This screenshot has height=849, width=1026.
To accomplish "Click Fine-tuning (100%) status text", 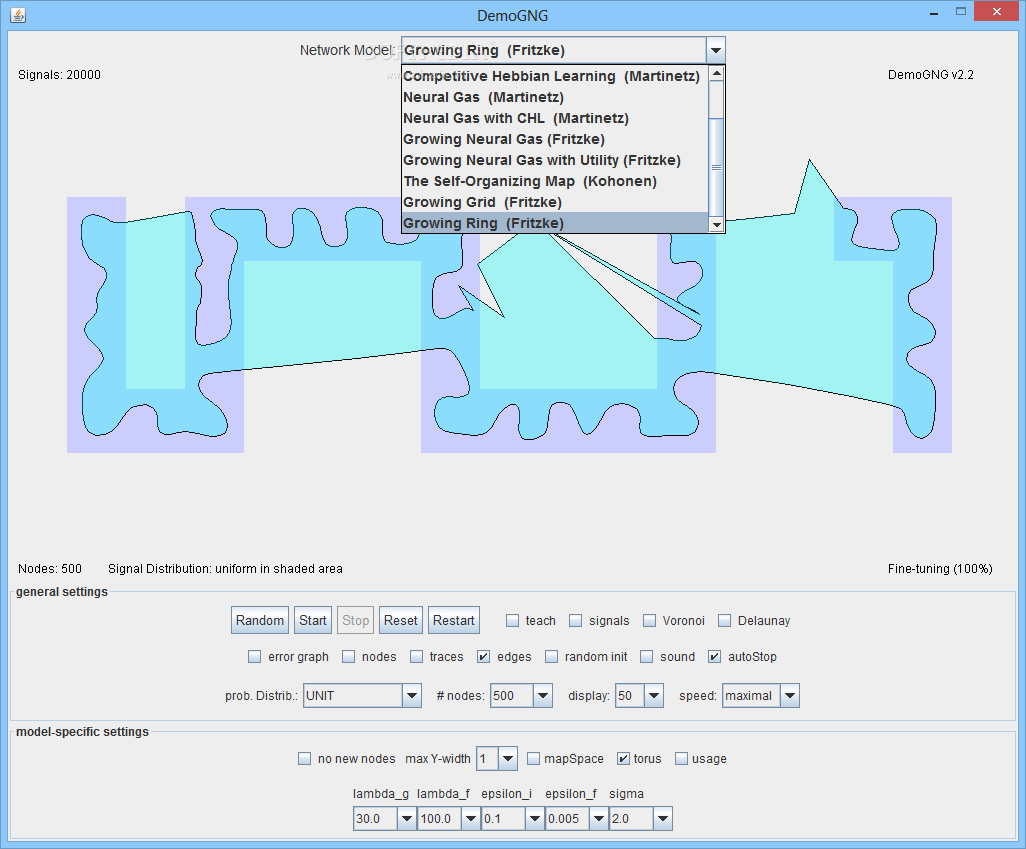I will coord(940,569).
